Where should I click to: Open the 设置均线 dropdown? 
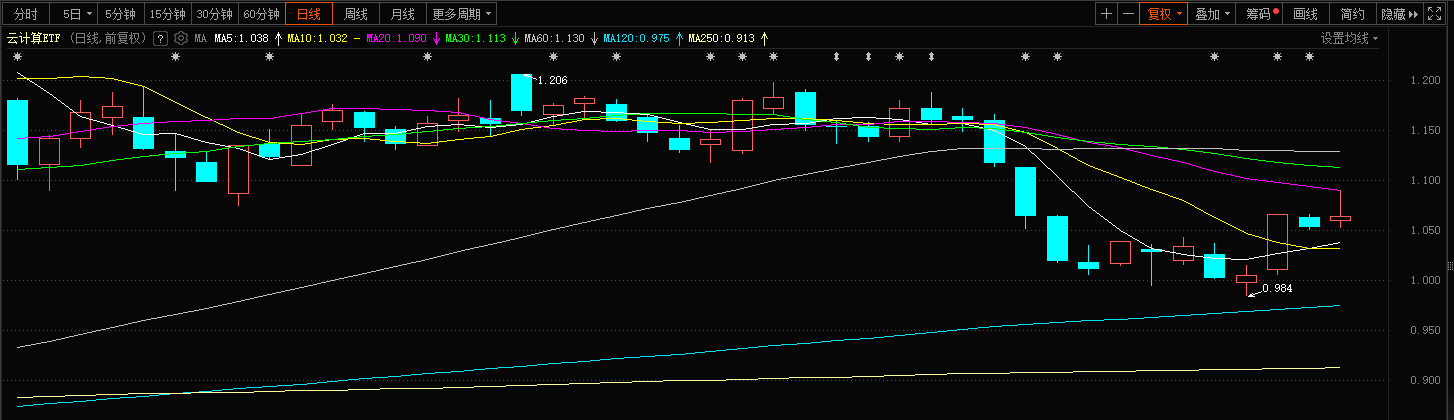pyautogui.click(x=1349, y=38)
